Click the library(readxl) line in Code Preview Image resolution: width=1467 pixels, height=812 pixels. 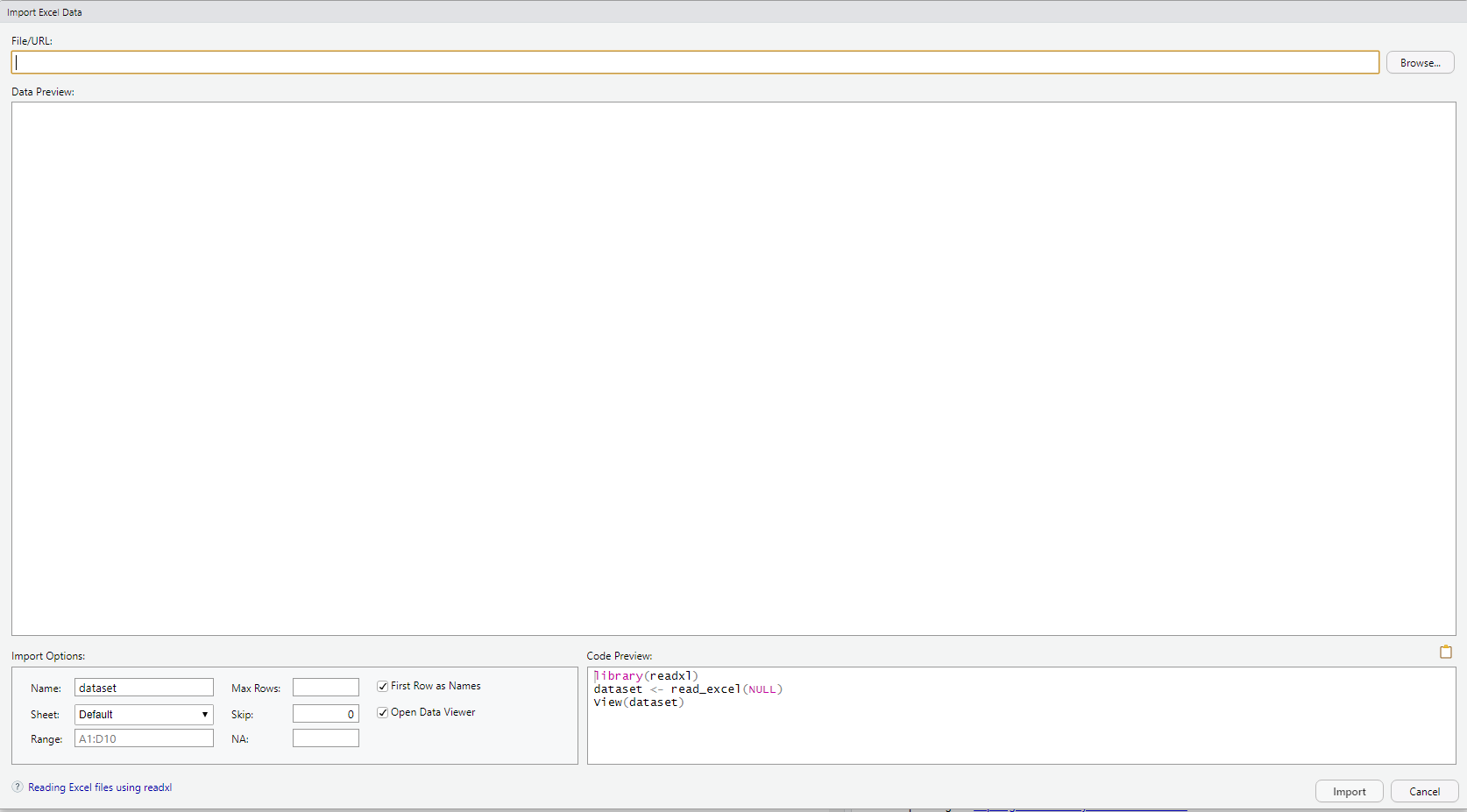[646, 676]
